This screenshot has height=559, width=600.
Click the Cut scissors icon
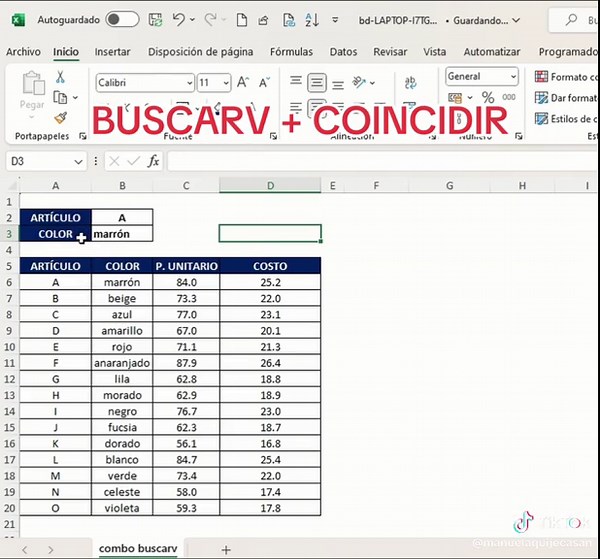pyautogui.click(x=60, y=77)
